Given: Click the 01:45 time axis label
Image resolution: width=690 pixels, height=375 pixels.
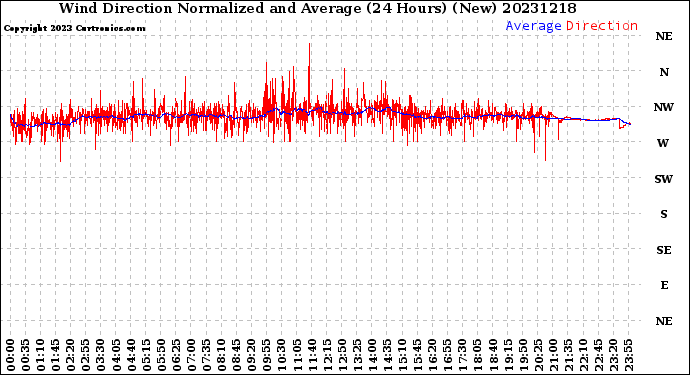Looking at the screenshot, I should click(56, 355).
